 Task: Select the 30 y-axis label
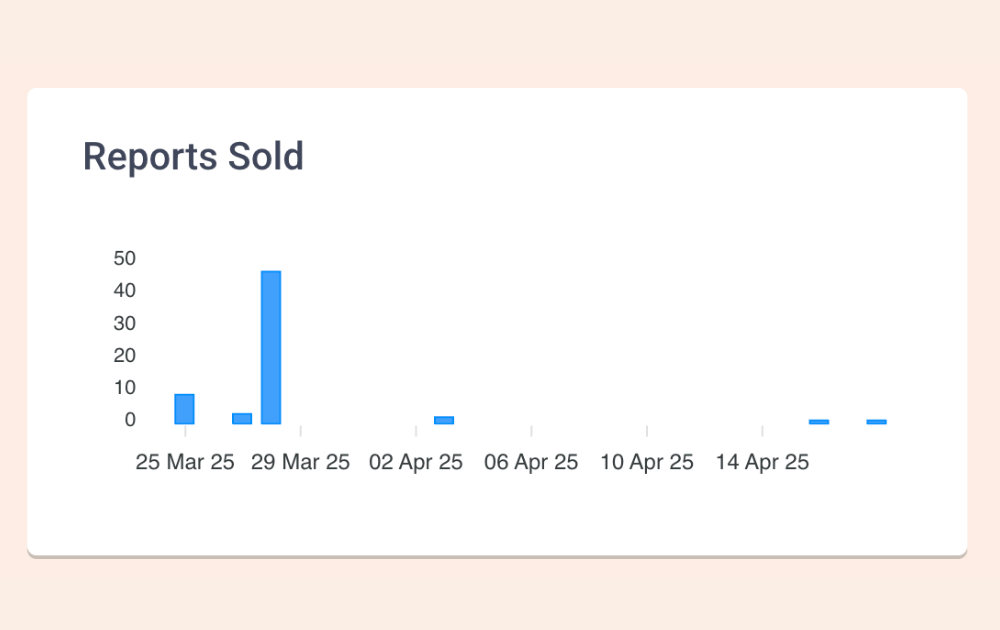pos(124,323)
